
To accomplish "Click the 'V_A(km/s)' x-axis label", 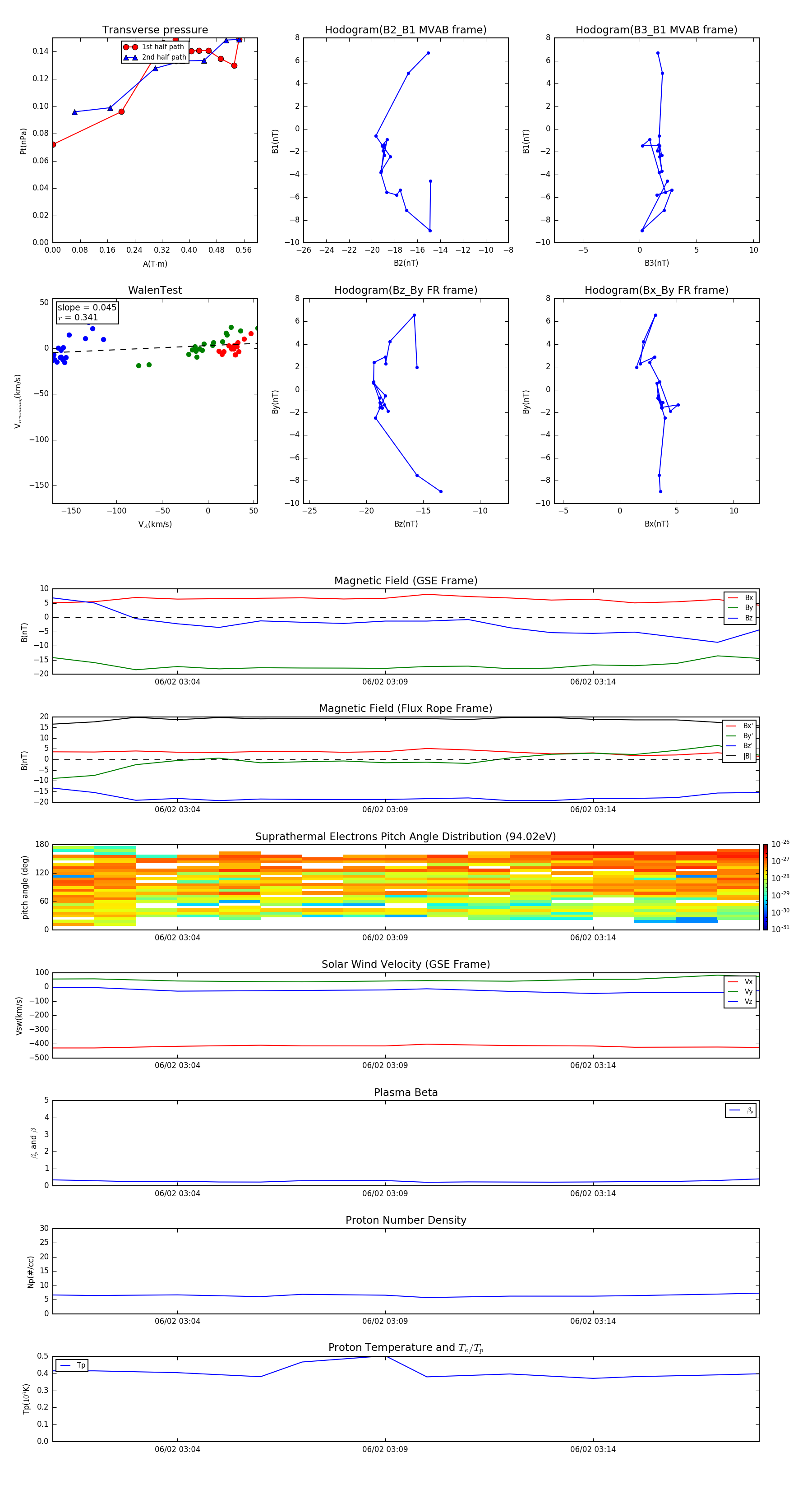I will tap(155, 524).
